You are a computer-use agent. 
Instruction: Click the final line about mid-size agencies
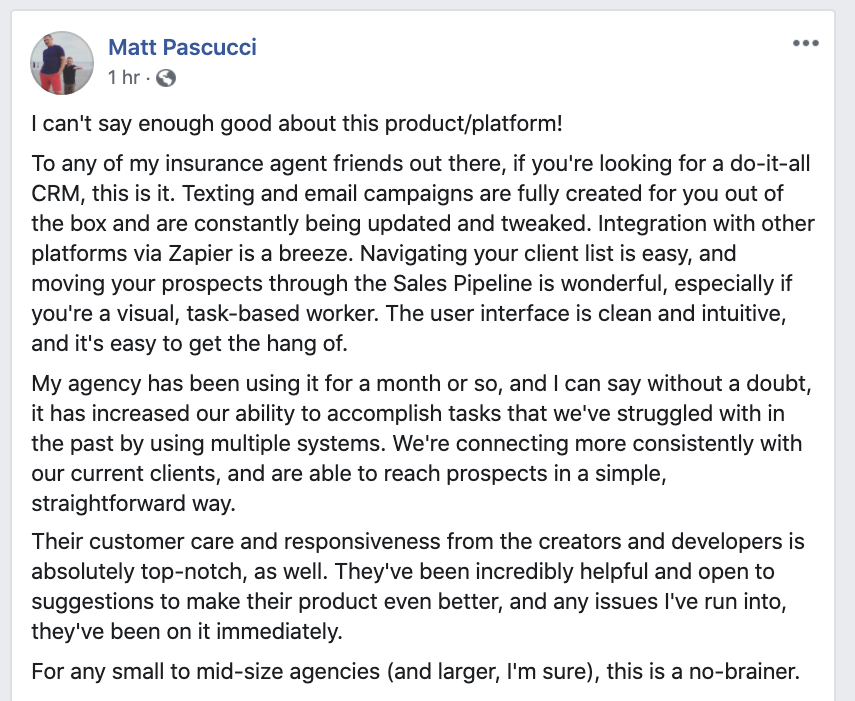point(416,672)
